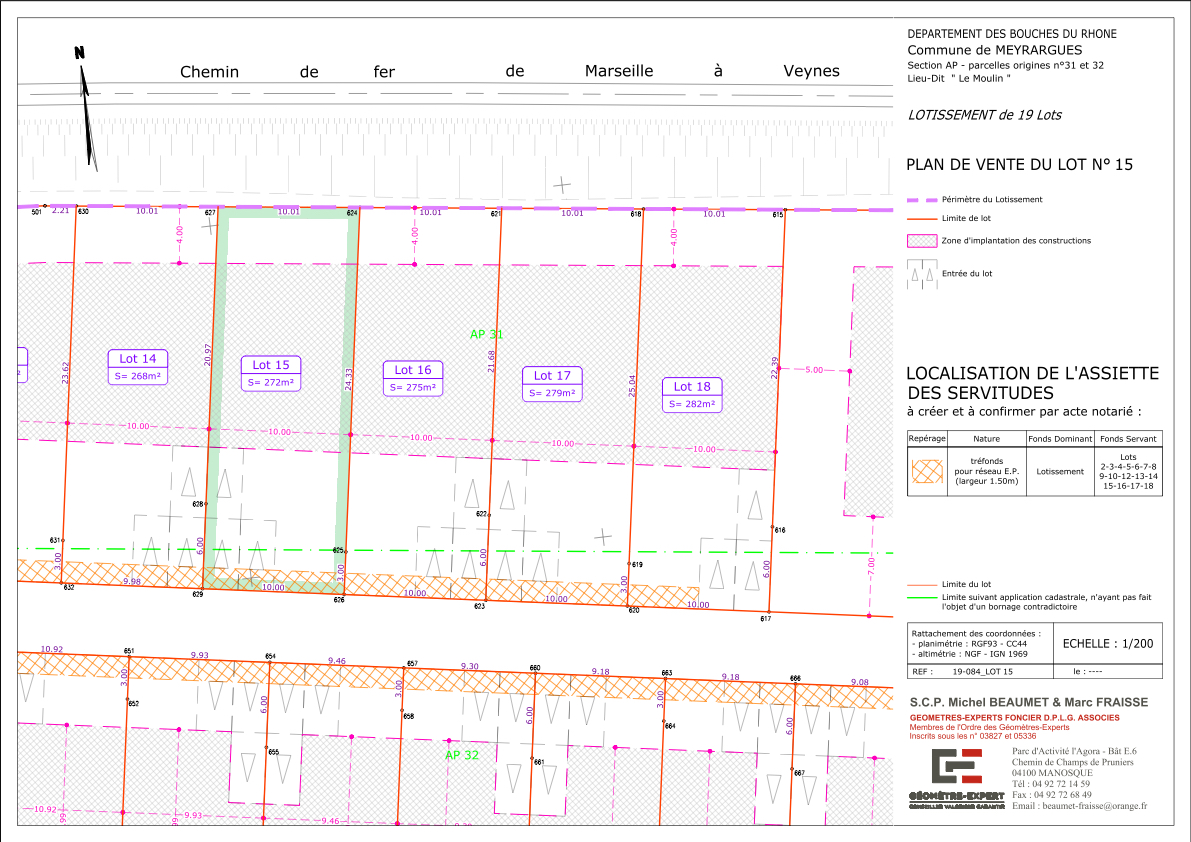This screenshot has width=1191, height=842.
Task: Click the ECHELLE : 1/200 cell
Action: click(x=1107, y=644)
